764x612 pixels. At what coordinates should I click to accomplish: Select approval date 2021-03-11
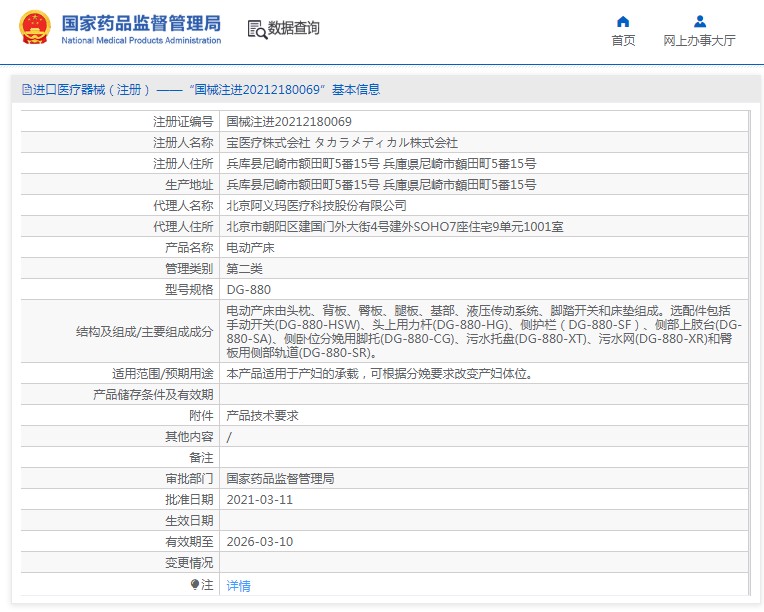pos(260,500)
